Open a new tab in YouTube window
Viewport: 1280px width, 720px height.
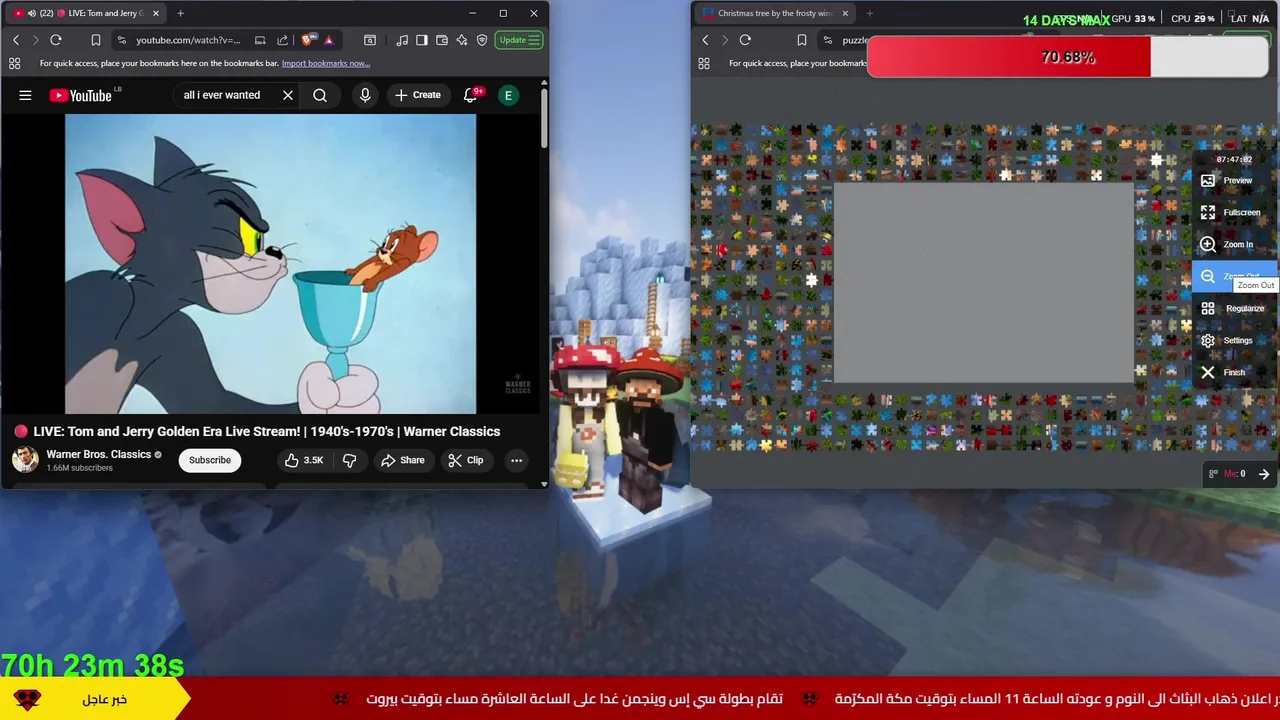coord(180,13)
